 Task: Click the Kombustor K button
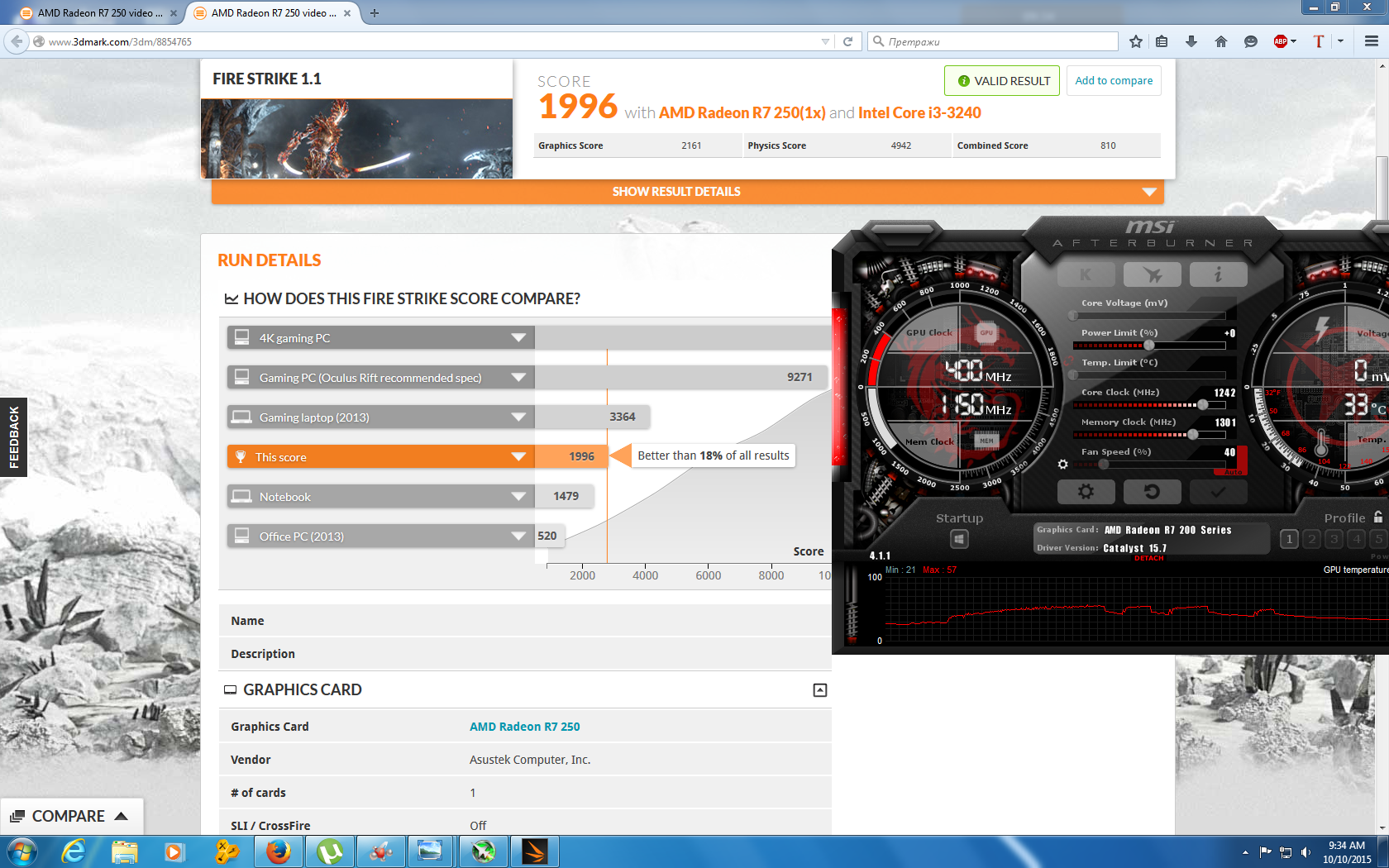[1086, 274]
